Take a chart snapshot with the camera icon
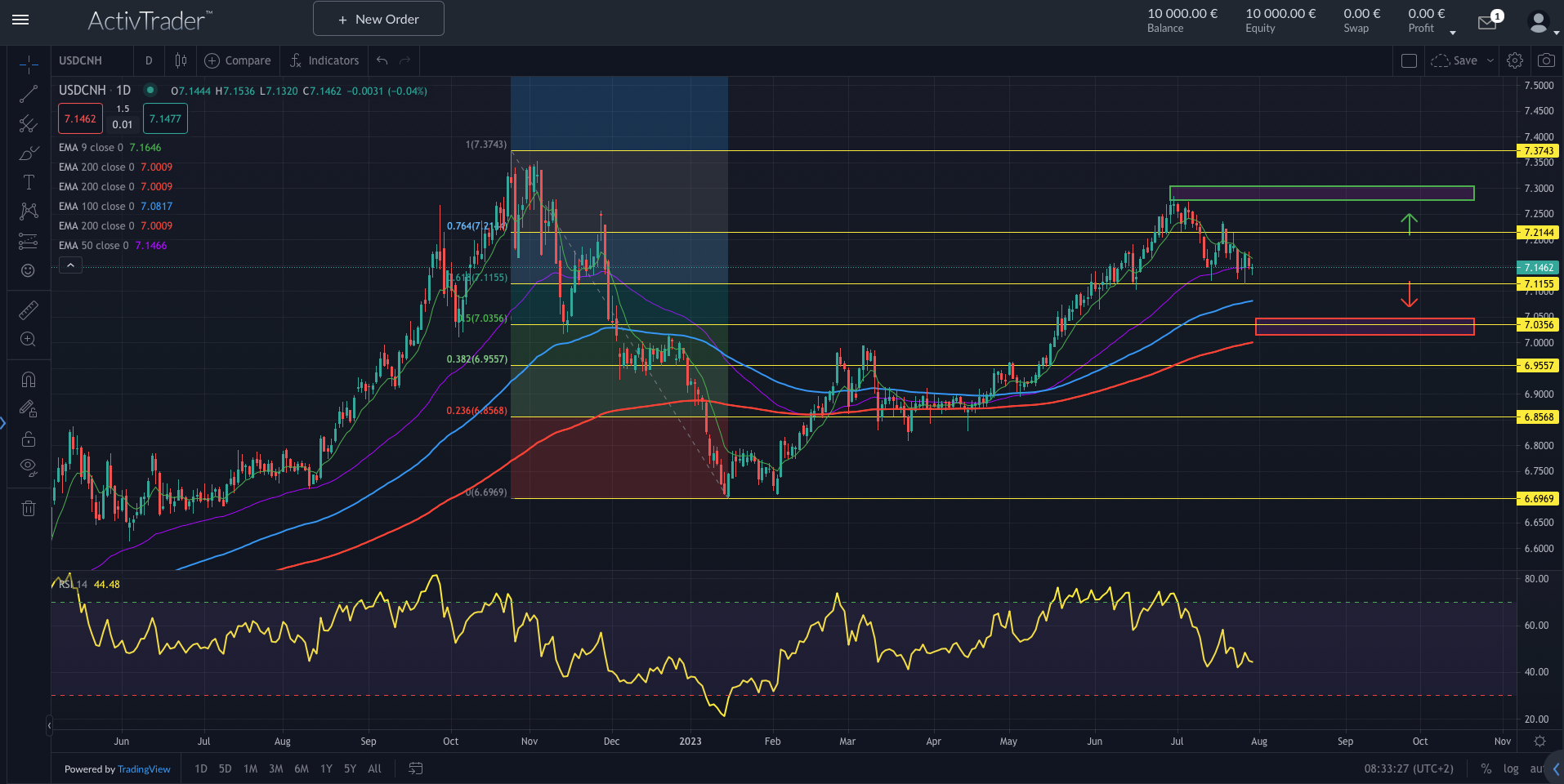 pyautogui.click(x=1547, y=60)
